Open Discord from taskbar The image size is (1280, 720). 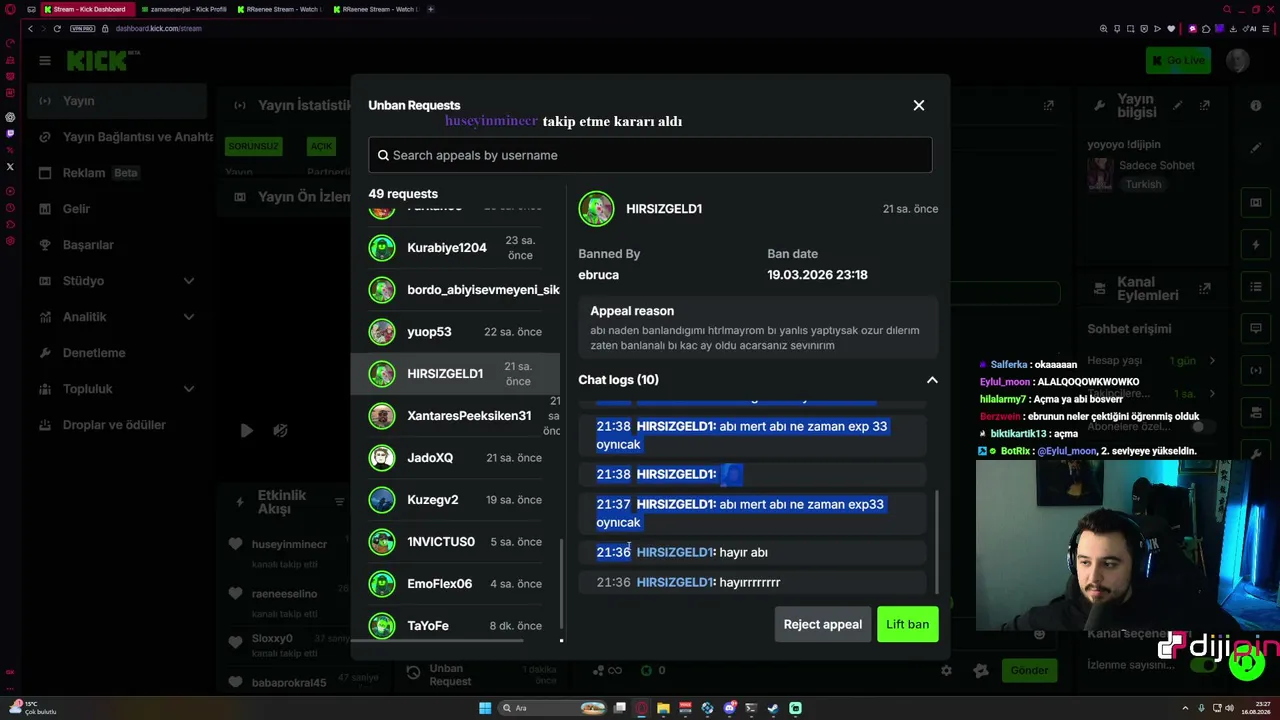[729, 708]
